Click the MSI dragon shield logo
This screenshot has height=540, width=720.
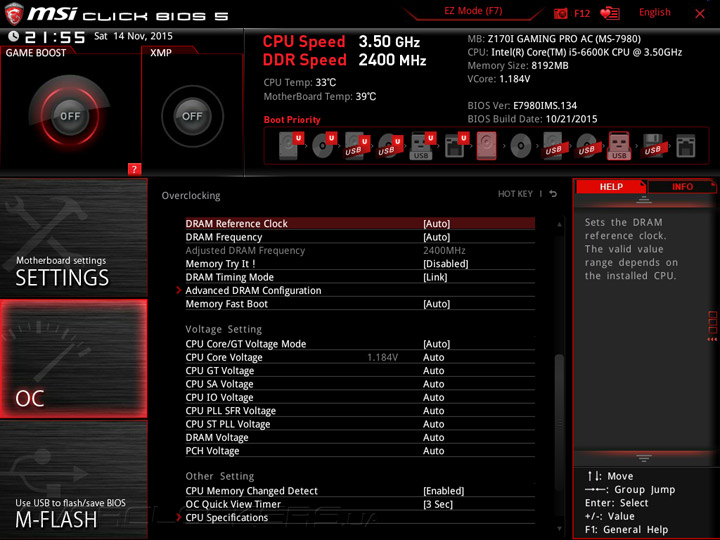pos(14,14)
